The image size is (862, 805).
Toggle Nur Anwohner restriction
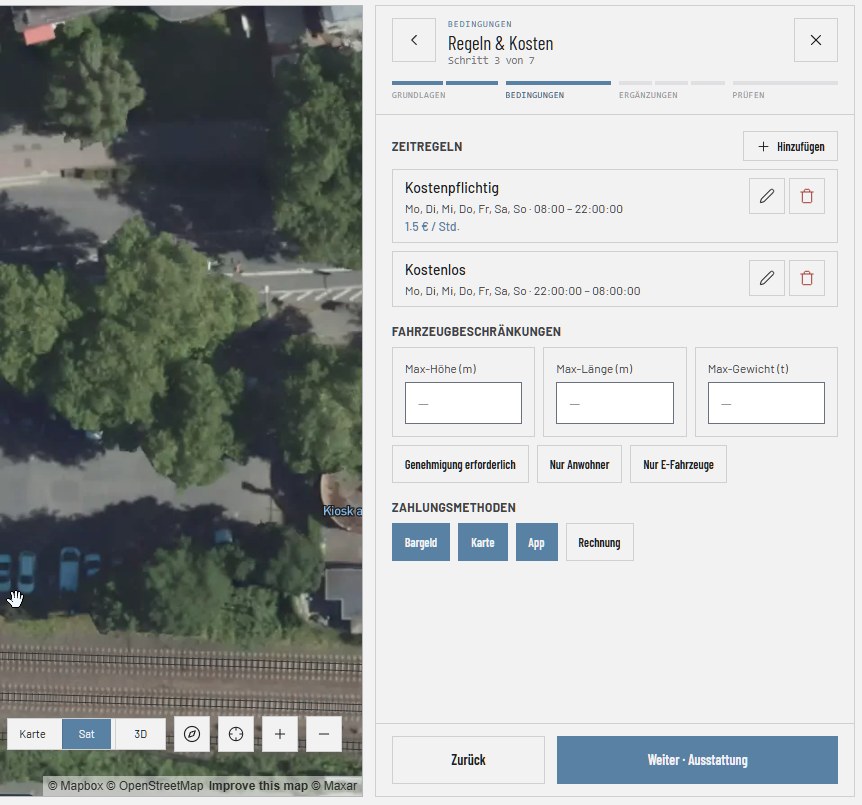point(579,464)
